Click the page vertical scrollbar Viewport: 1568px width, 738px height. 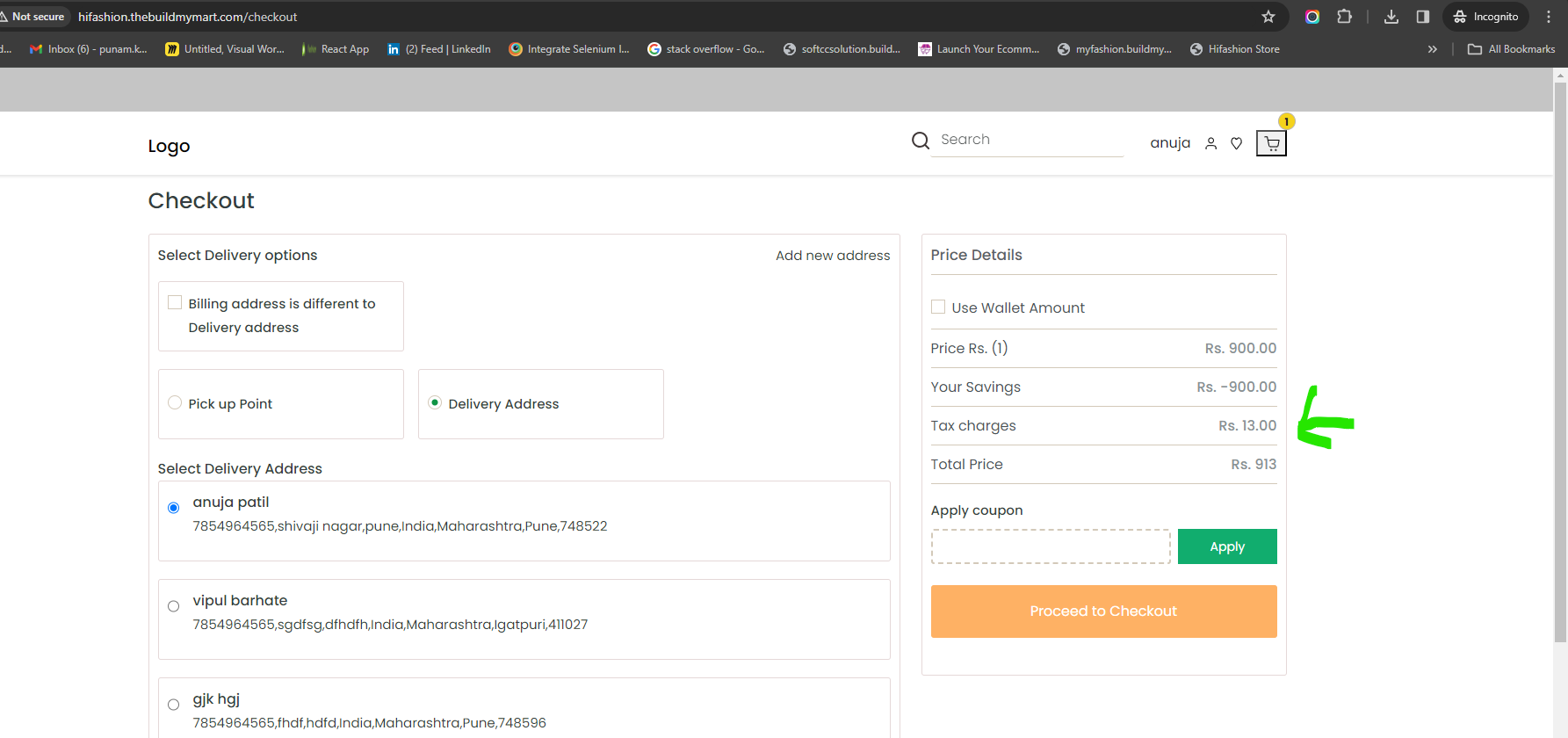[1560, 360]
